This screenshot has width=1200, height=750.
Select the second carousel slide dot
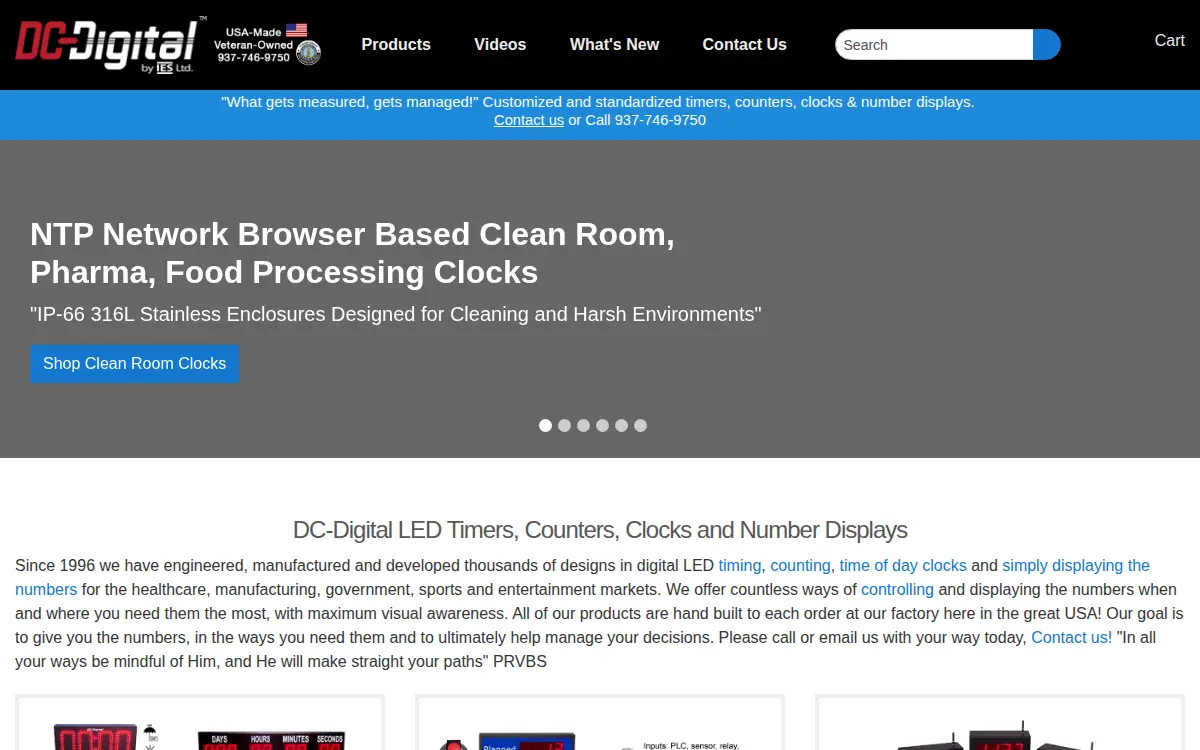[564, 425]
